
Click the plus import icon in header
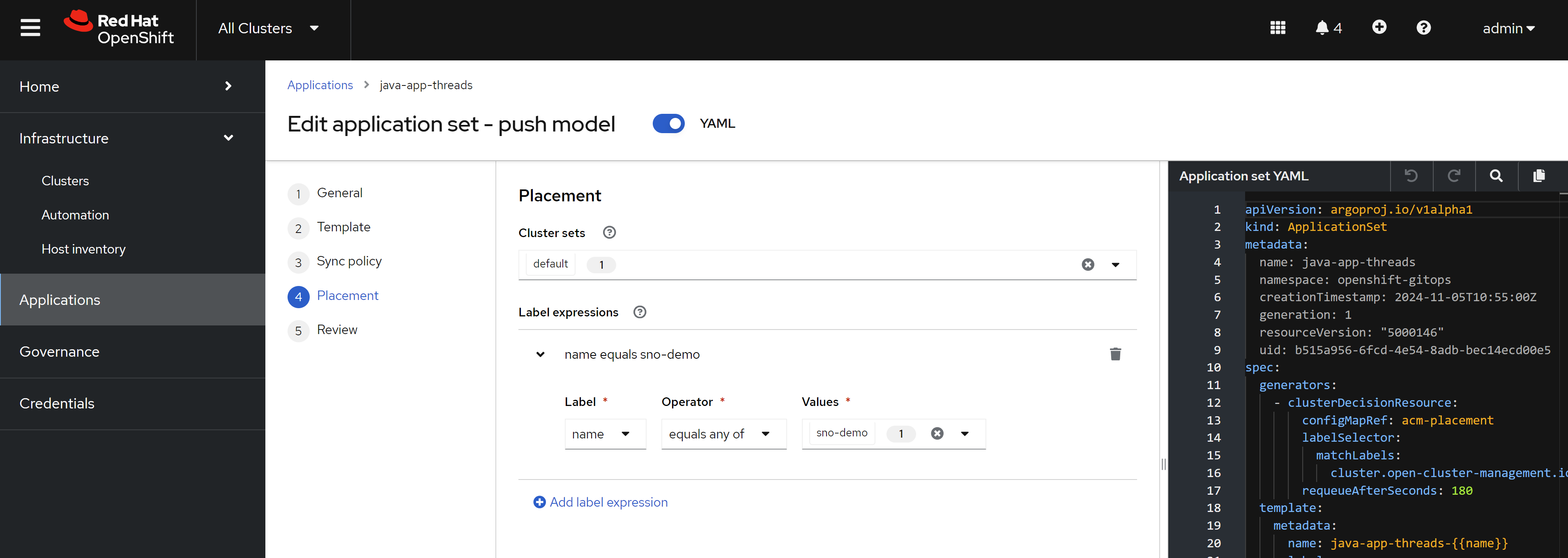click(1379, 28)
